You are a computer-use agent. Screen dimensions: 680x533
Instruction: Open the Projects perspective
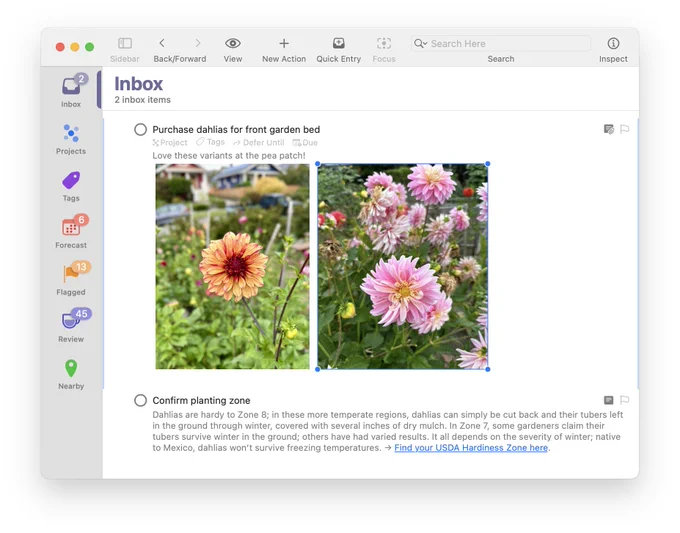pos(71,139)
